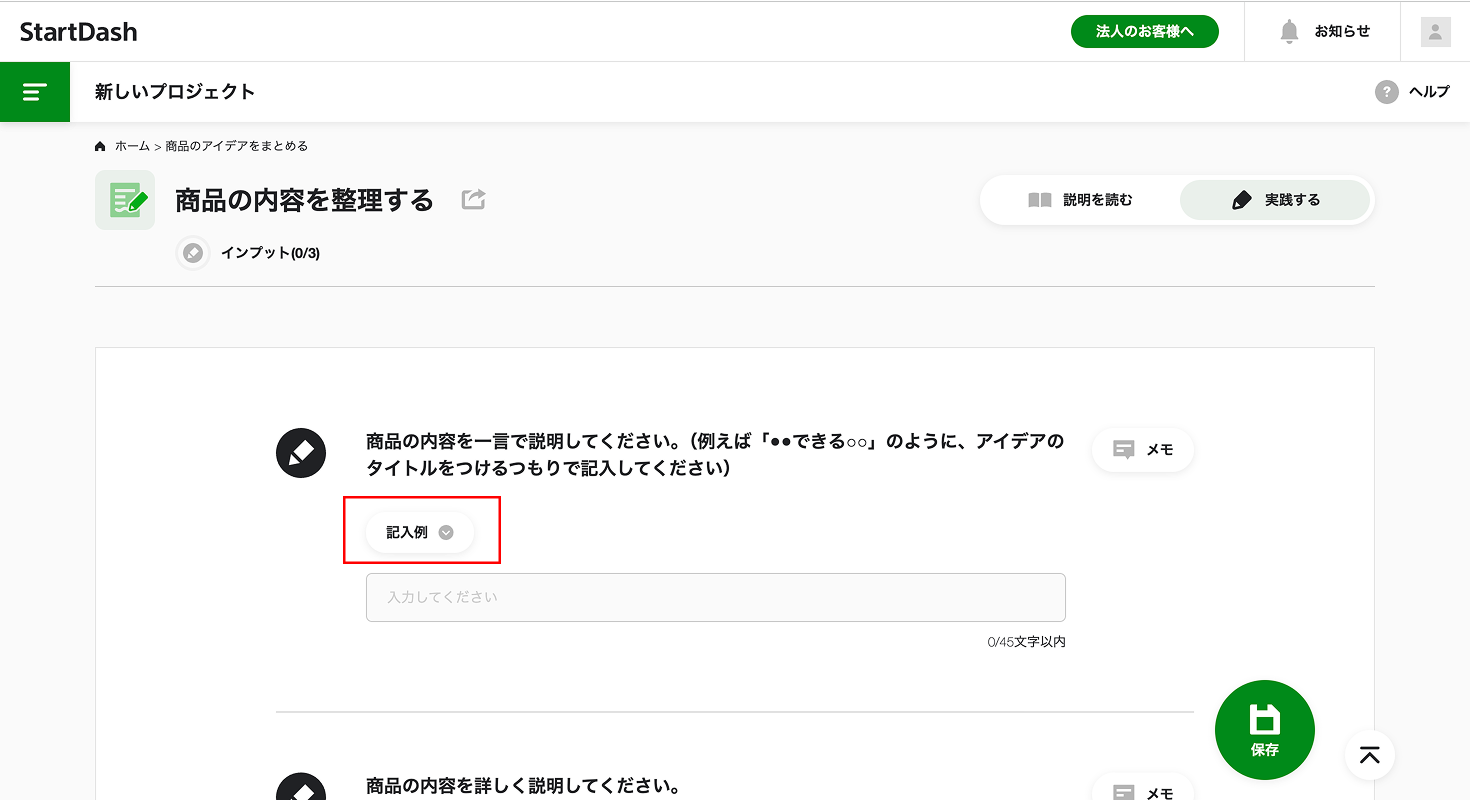The width and height of the screenshot is (1470, 800).
Task: Click the home icon in breadcrumb
Action: 100,146
